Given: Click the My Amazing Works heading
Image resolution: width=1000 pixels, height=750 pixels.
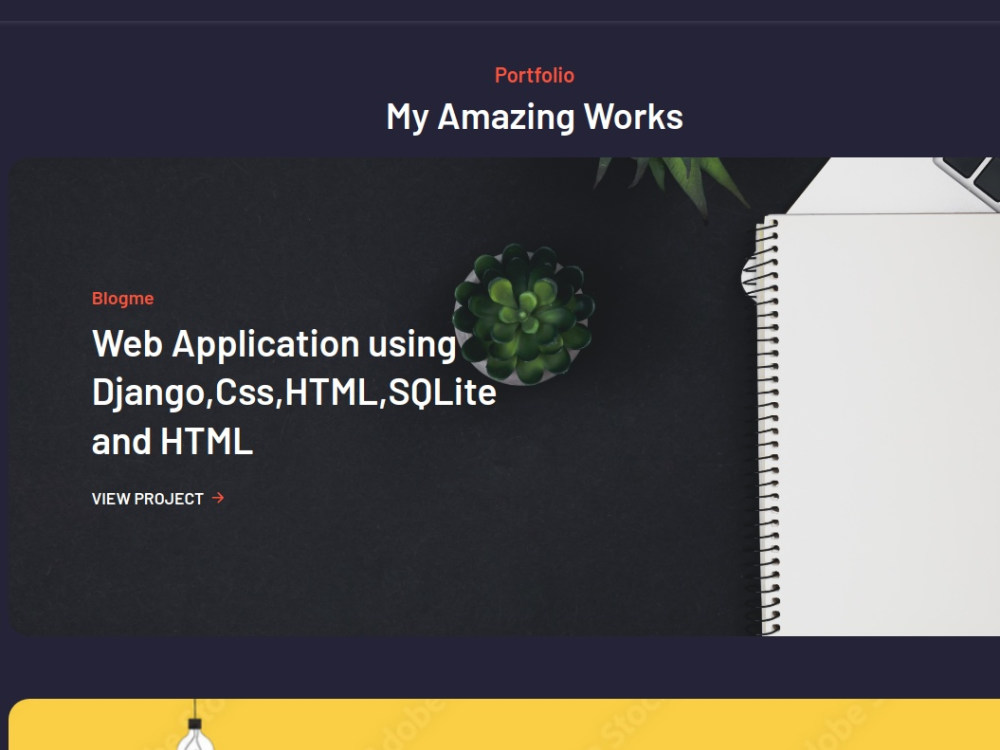Looking at the screenshot, I should pyautogui.click(x=534, y=117).
